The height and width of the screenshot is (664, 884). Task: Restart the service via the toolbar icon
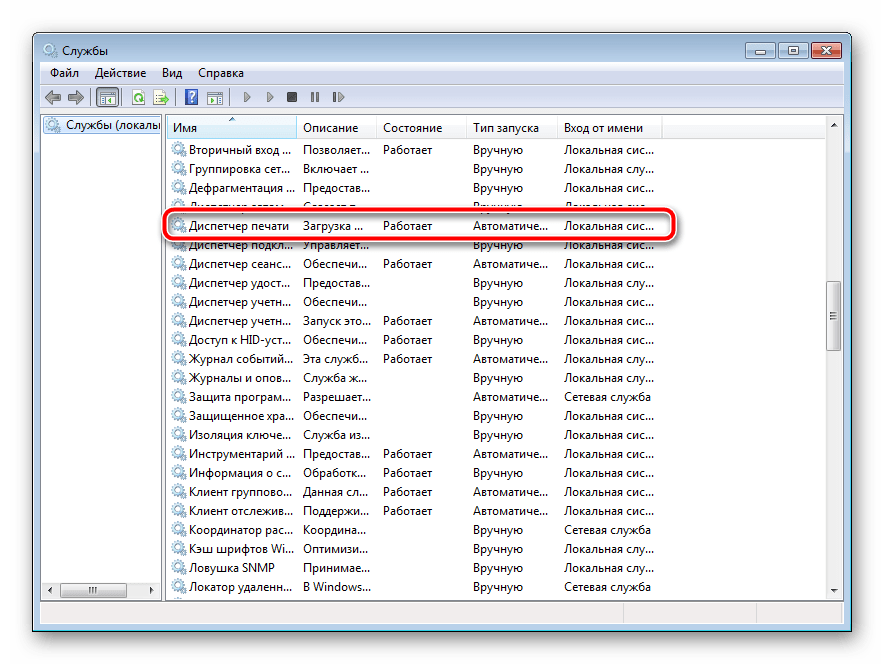coord(338,97)
